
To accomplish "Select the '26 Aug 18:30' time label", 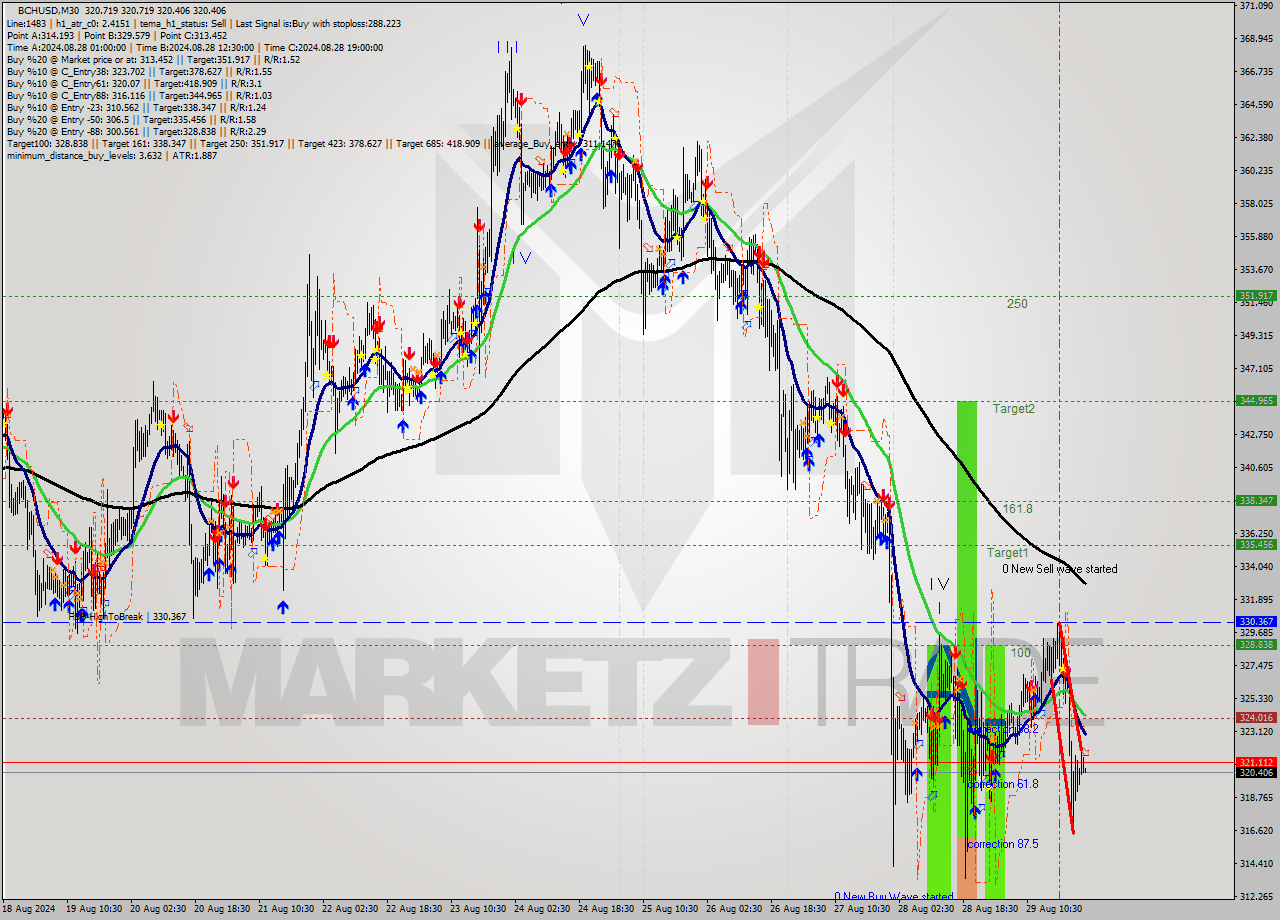I will 798,909.
